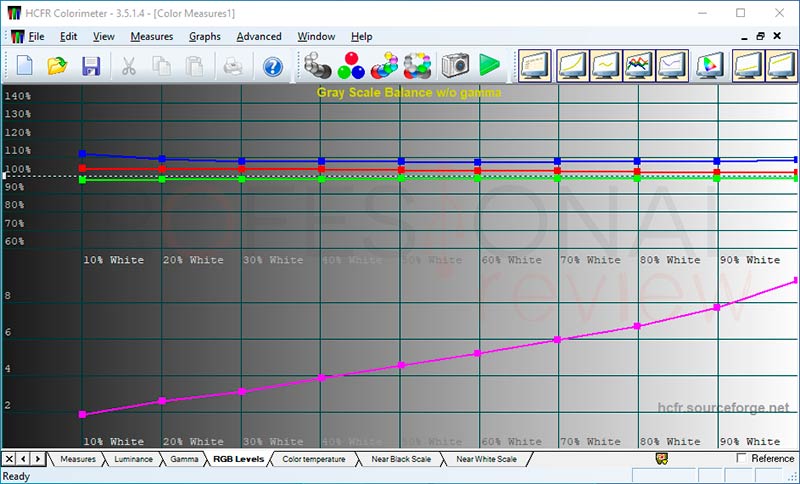This screenshot has width=800, height=484.
Task: Open the File menu
Action: (x=36, y=37)
